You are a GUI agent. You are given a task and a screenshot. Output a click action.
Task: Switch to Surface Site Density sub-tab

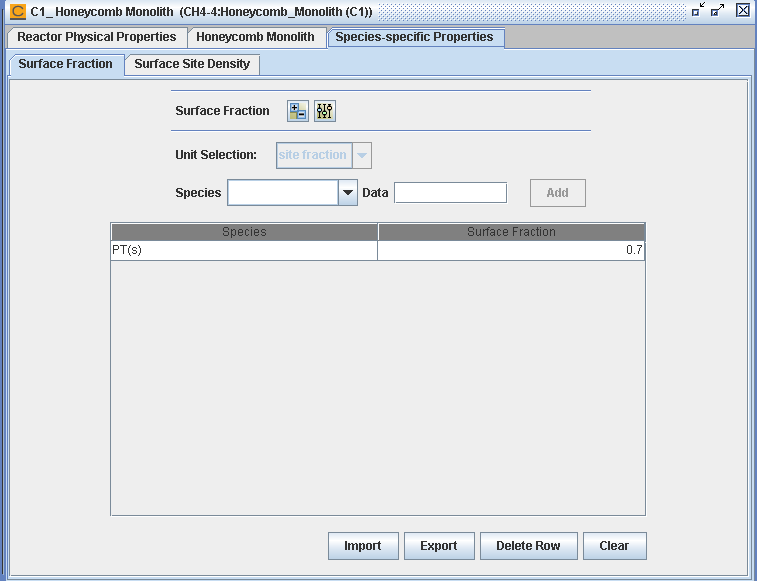192,64
